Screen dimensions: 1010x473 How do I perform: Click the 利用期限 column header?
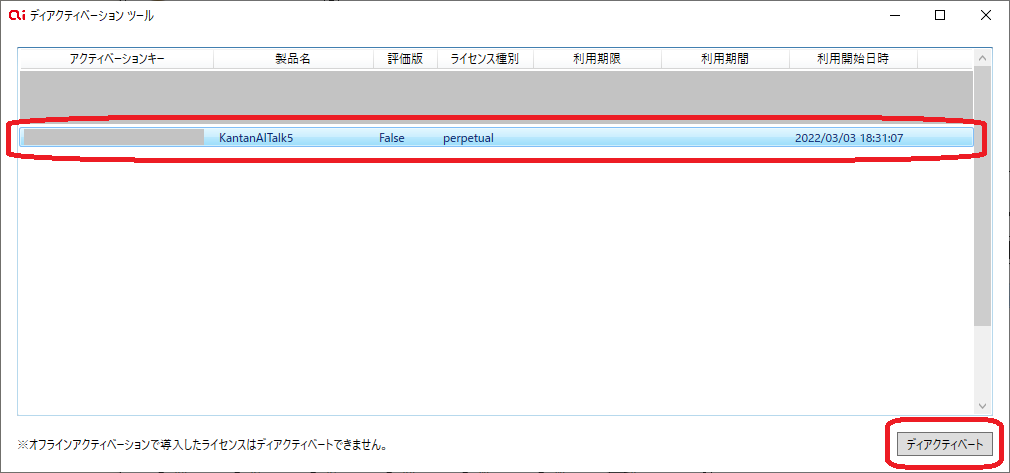click(597, 59)
